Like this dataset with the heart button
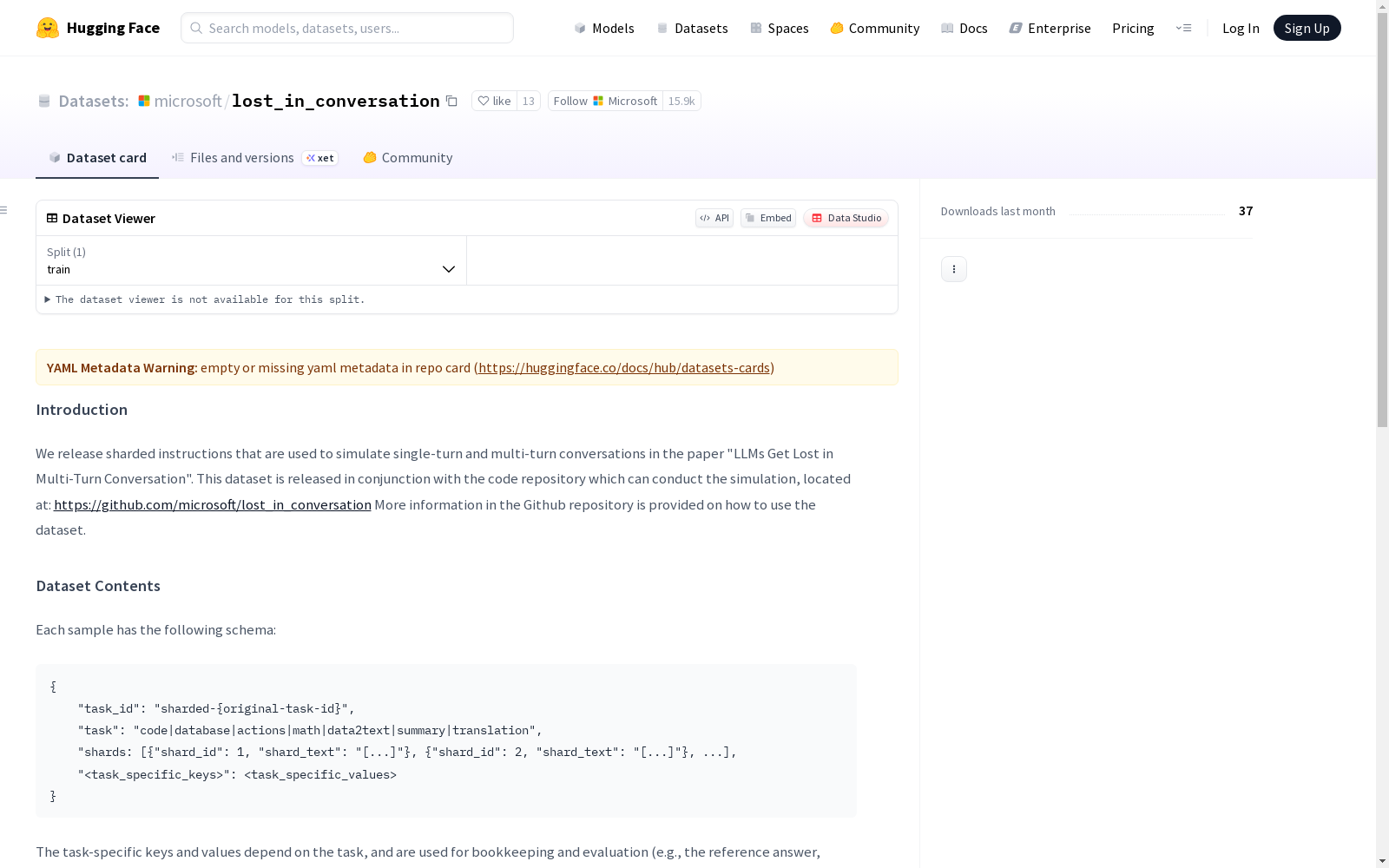1389x868 pixels. pos(494,101)
